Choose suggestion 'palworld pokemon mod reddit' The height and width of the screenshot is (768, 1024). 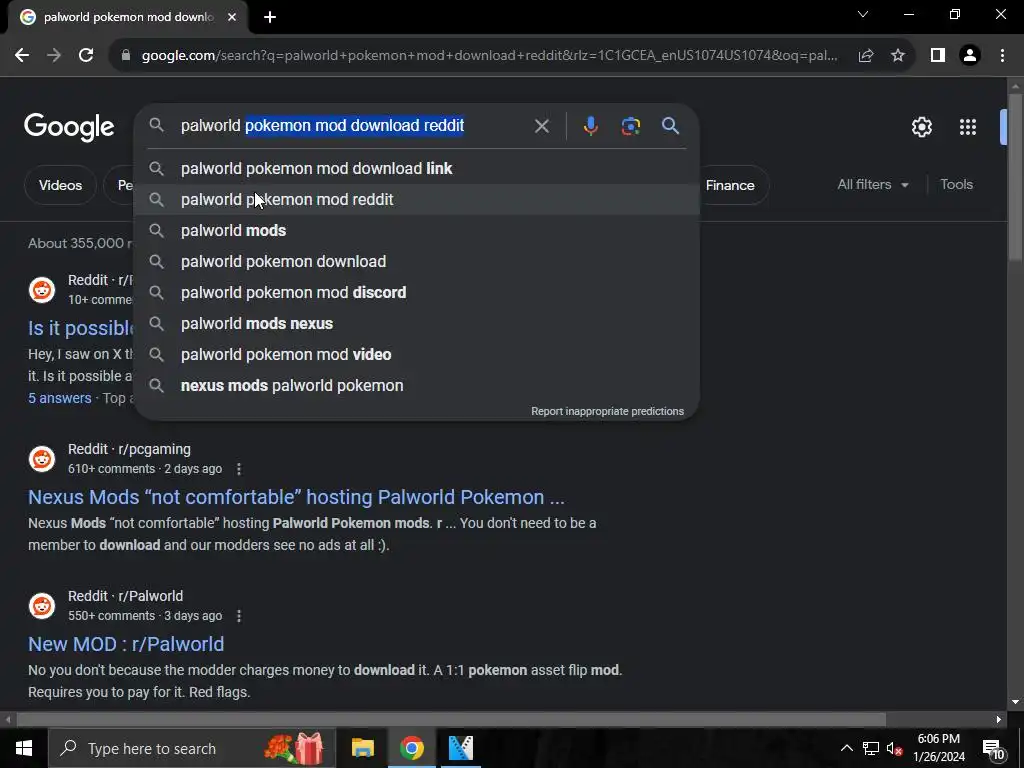417,200
